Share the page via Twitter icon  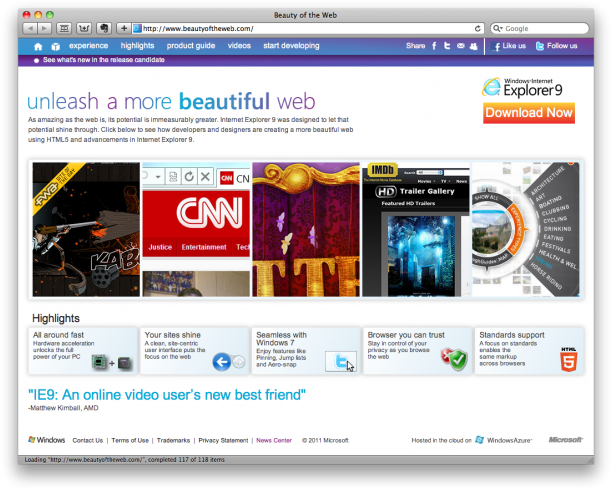[x=447, y=46]
